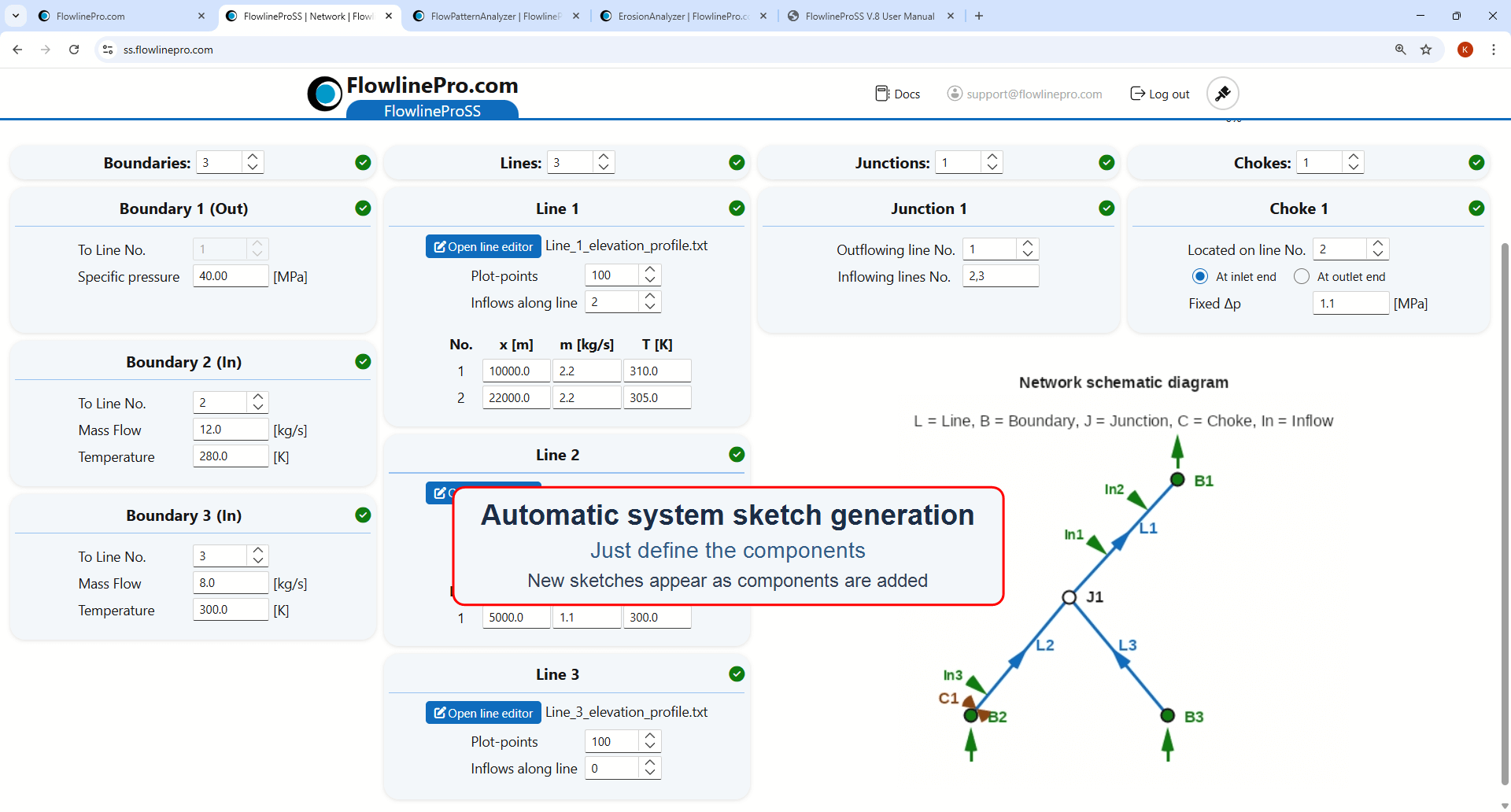Click the validation checkmark on Junction 1 header

tap(1106, 208)
